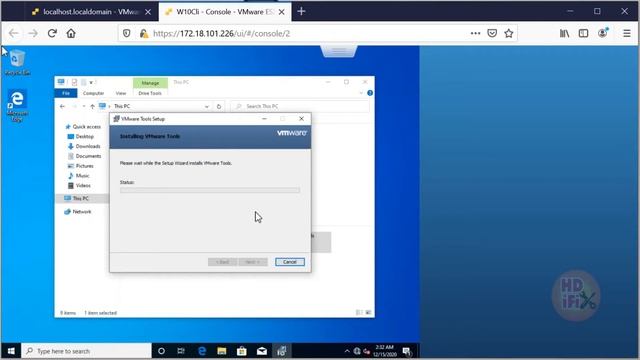The height and width of the screenshot is (360, 640).
Task: Open recent locations dropdown arrow
Action: [84, 106]
